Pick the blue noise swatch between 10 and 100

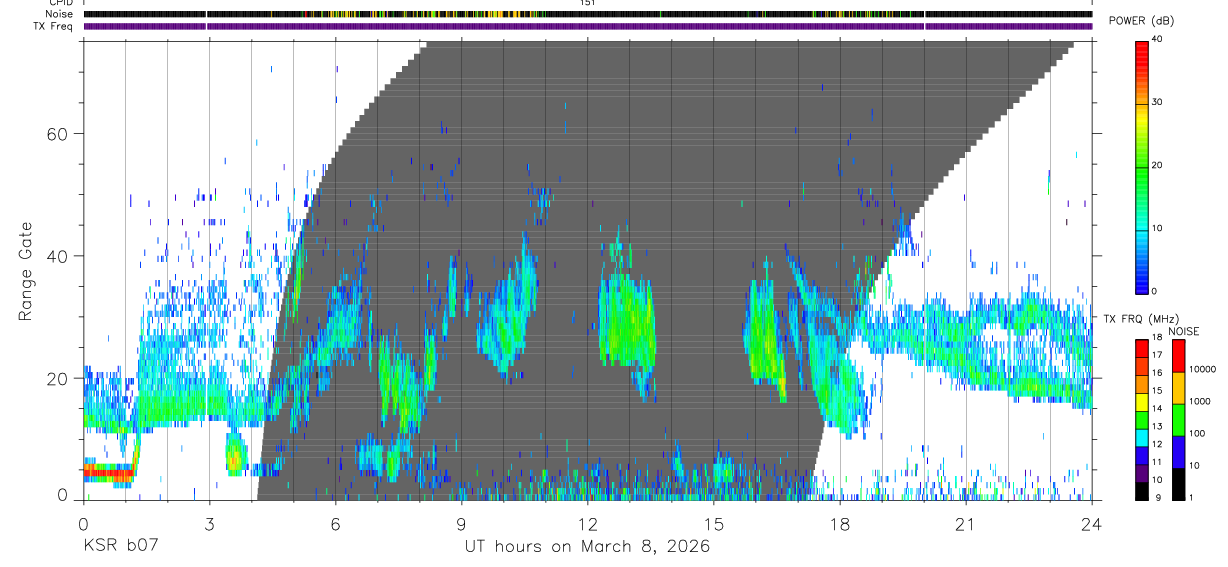[1178, 452]
